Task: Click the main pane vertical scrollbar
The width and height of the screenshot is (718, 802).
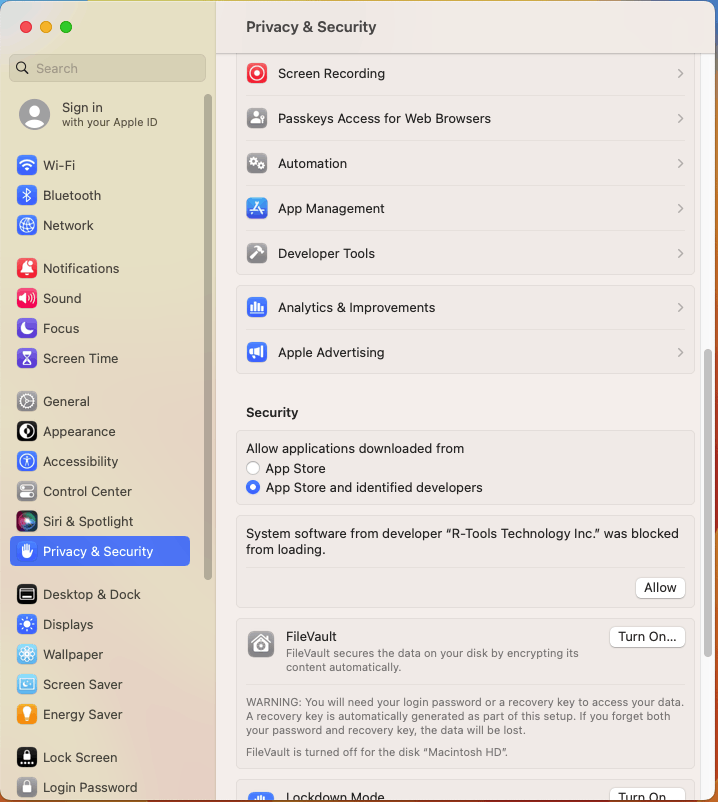Action: click(708, 503)
